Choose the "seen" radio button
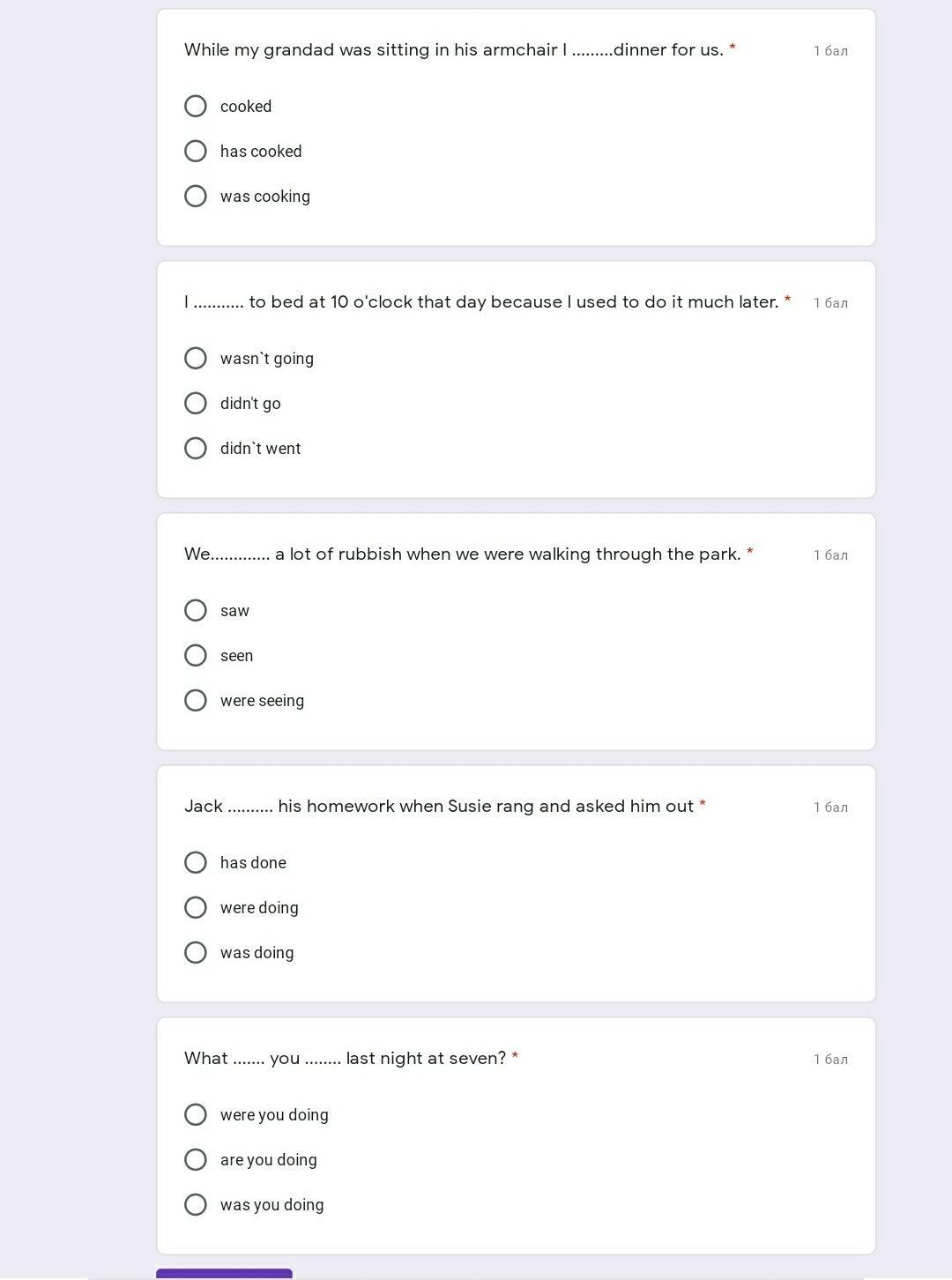 (x=196, y=656)
